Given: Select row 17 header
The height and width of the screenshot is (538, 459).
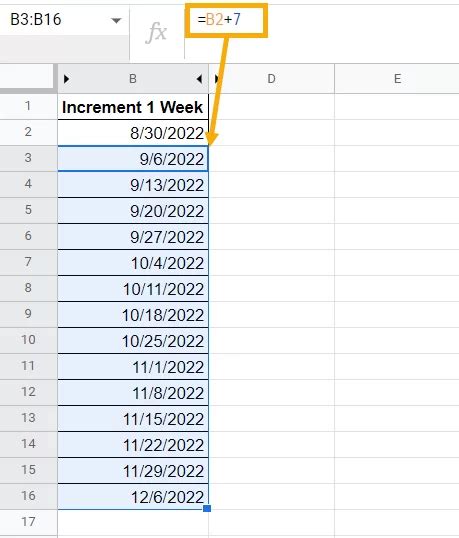Looking at the screenshot, I should click(28, 522).
